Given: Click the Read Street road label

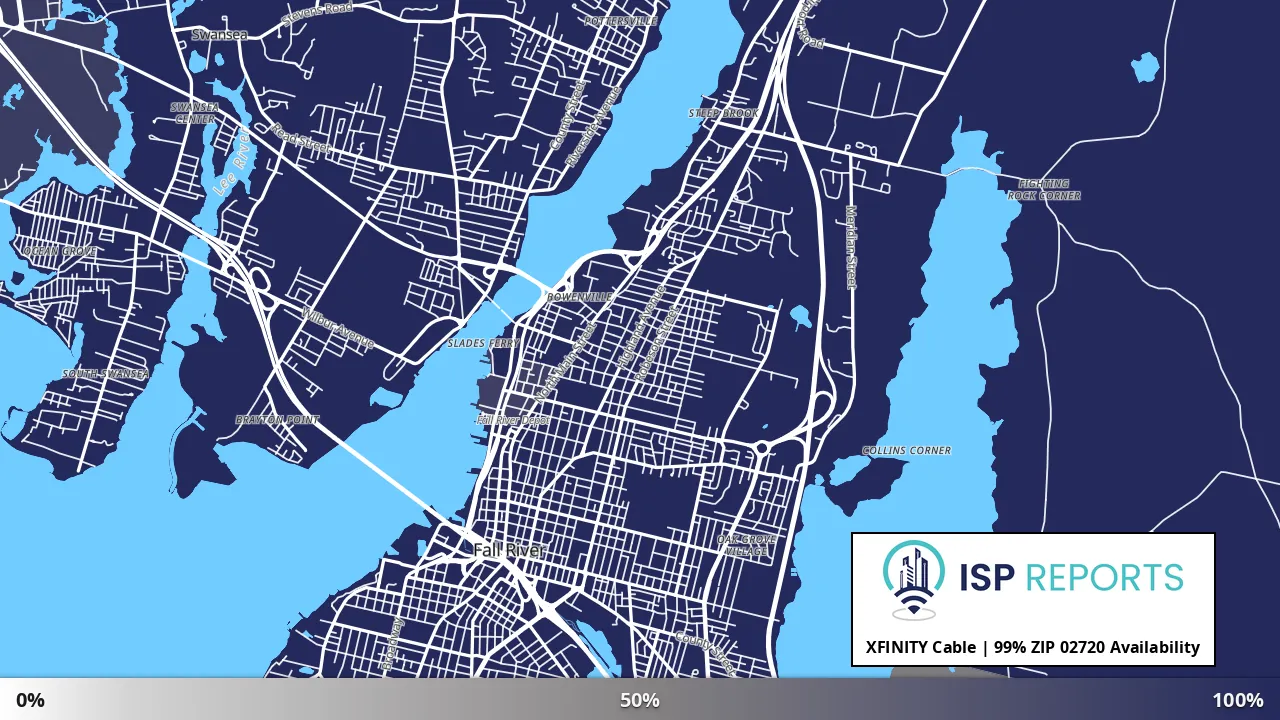Looking at the screenshot, I should tap(301, 139).
